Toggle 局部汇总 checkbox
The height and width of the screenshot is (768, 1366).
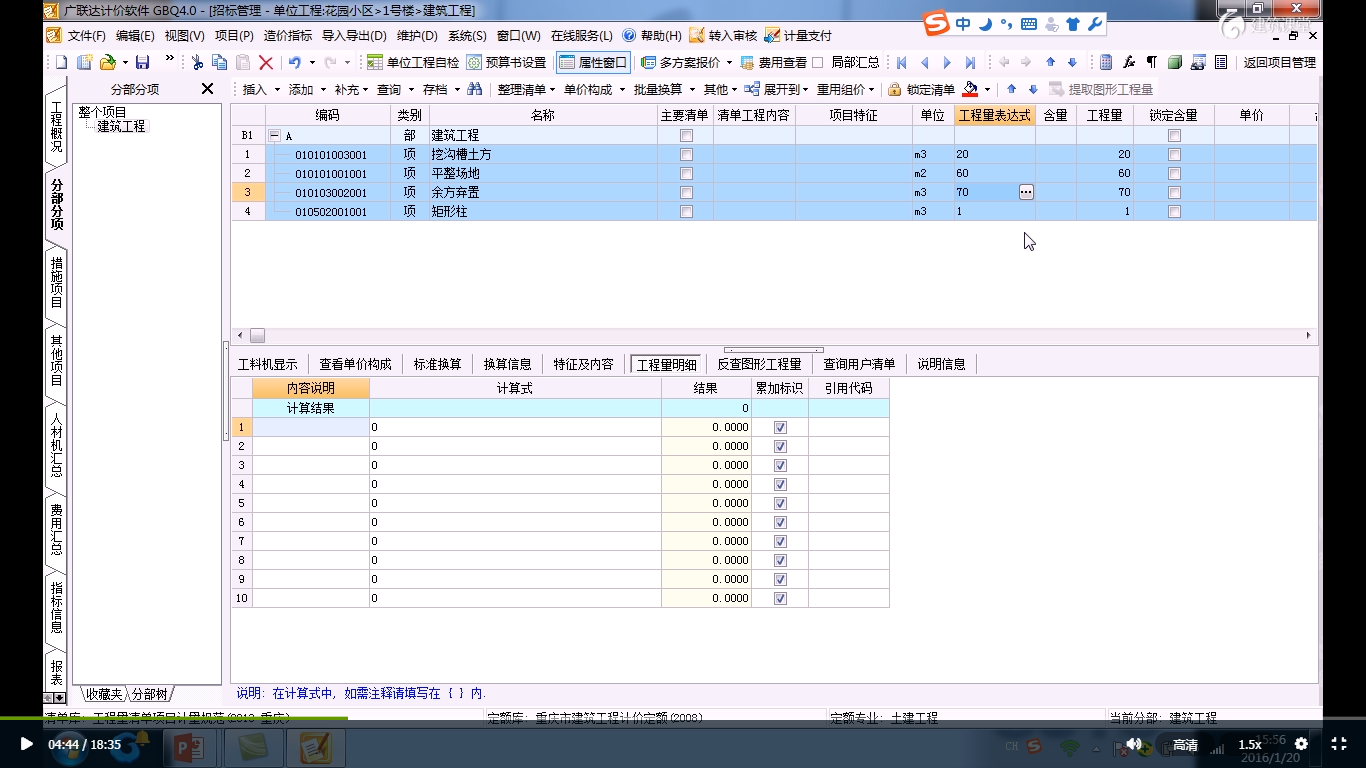pyautogui.click(x=817, y=62)
